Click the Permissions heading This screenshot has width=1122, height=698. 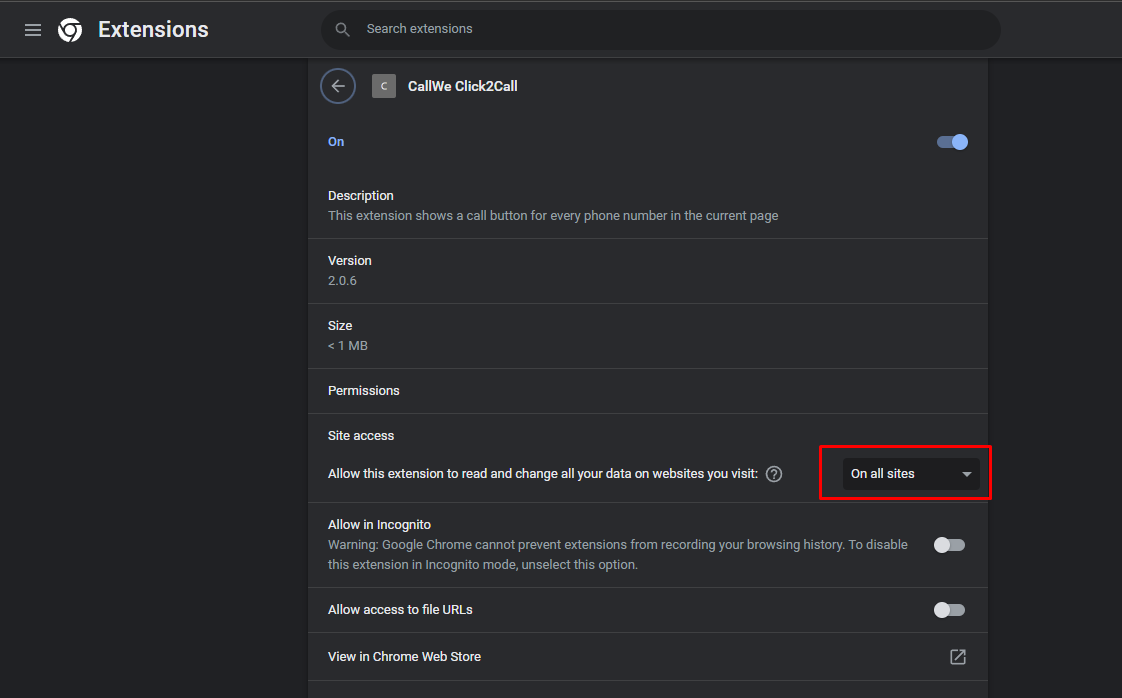pos(364,391)
